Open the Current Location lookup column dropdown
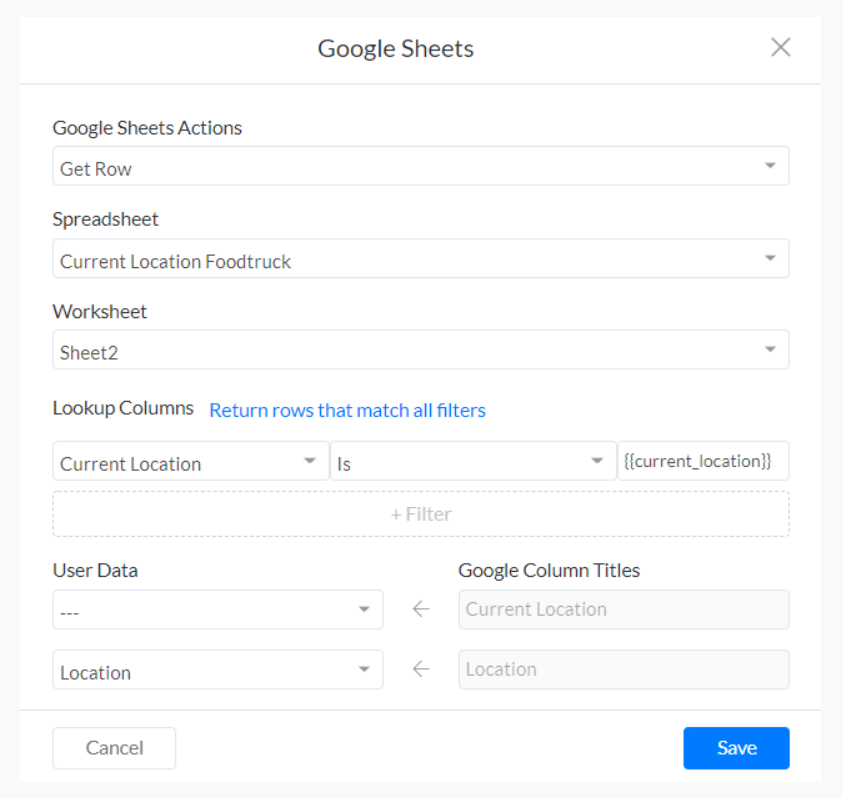The image size is (843, 798). click(x=190, y=462)
